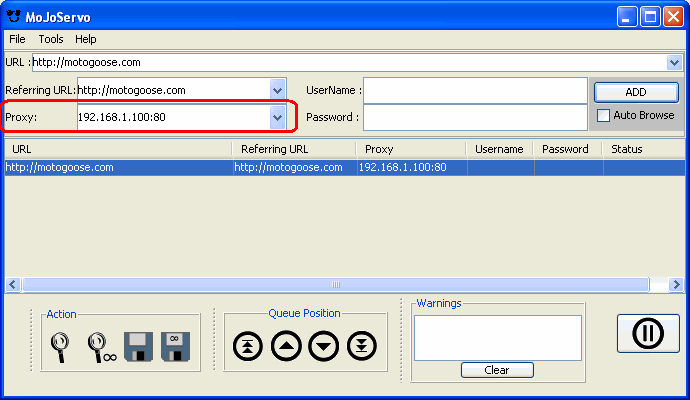Close the MoJoServo window

(x=673, y=17)
